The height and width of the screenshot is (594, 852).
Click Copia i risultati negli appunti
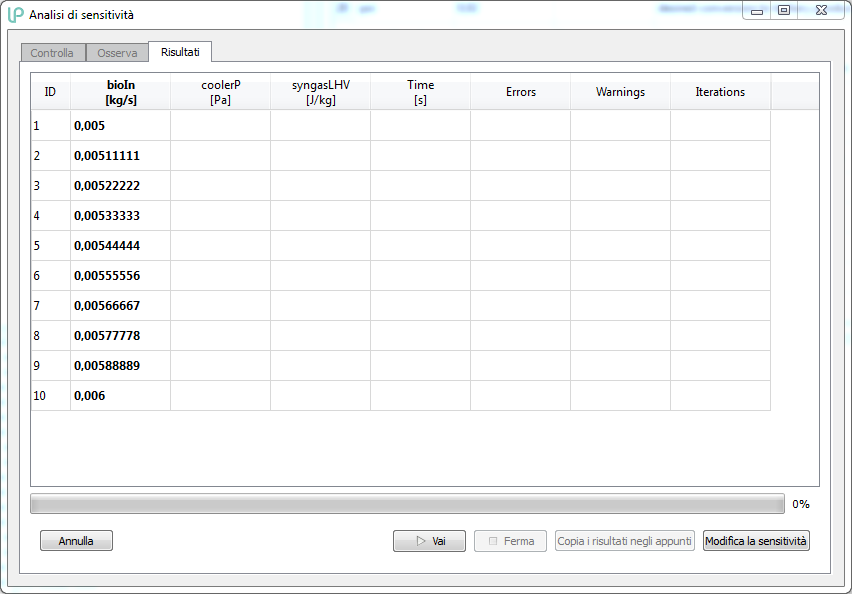pos(624,541)
